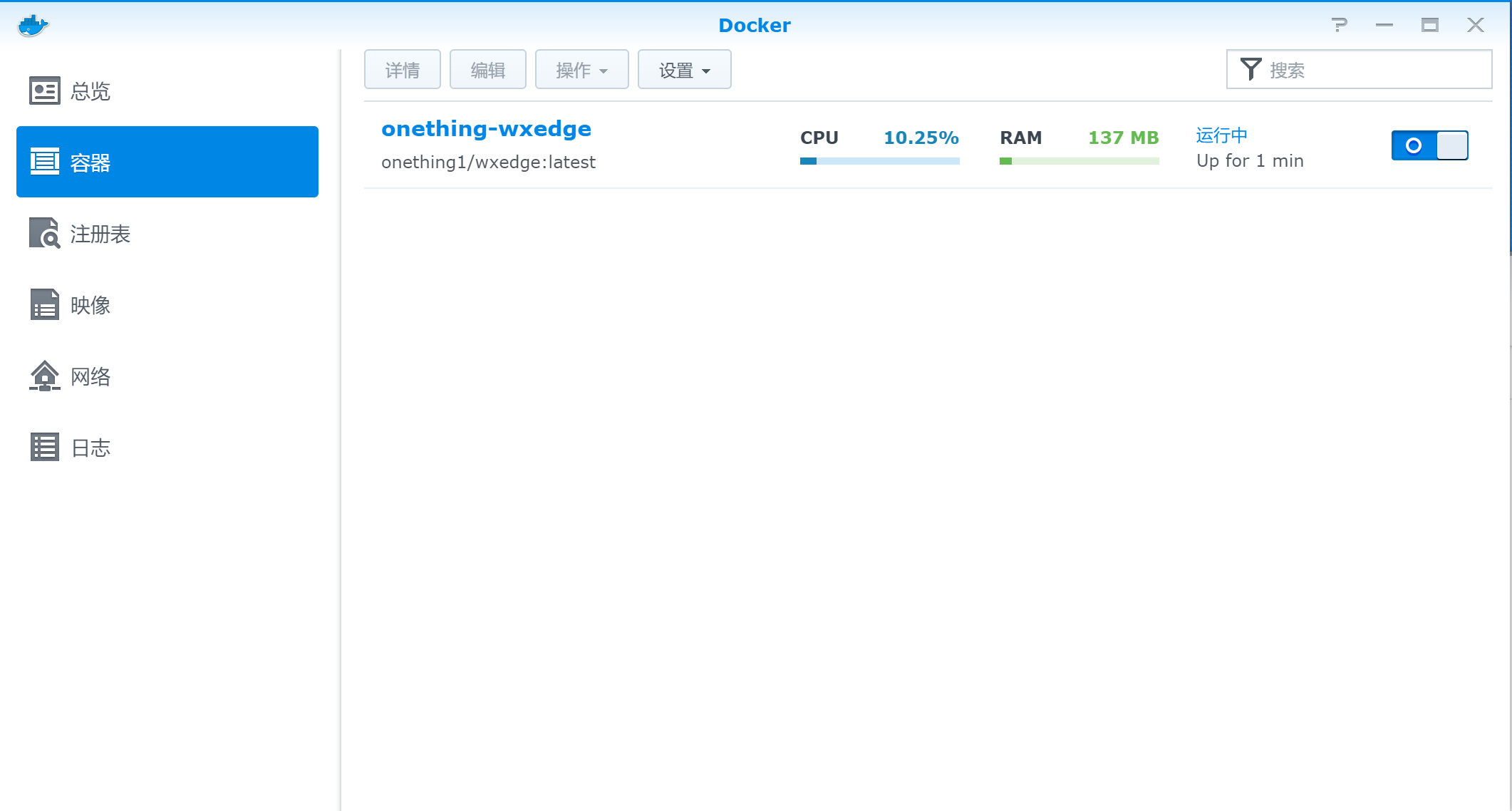This screenshot has height=811, width=1512.
Task: Click the Docker whale logo icon
Action: point(32,25)
